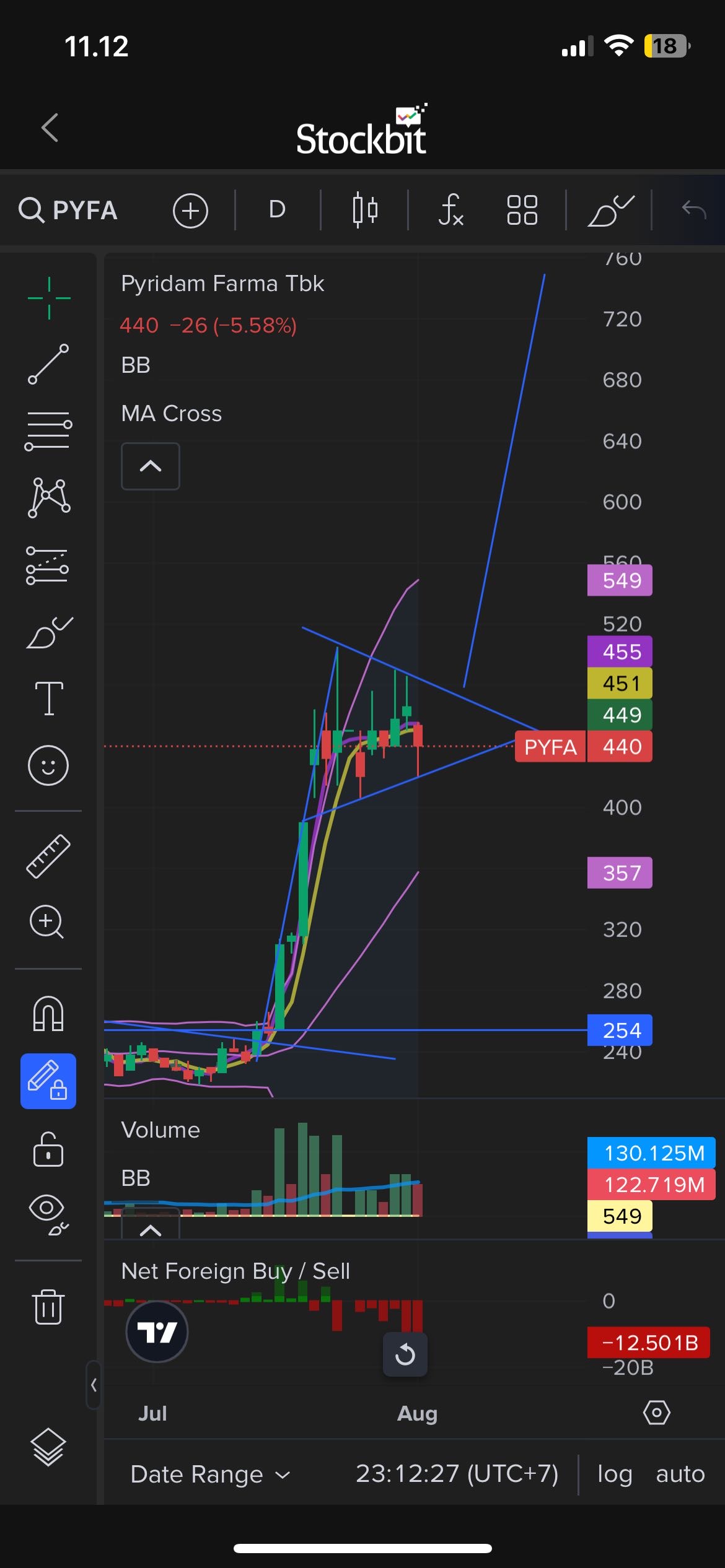The image size is (725, 1568).
Task: Open timezone selector showing UTC+7
Action: 457,1474
